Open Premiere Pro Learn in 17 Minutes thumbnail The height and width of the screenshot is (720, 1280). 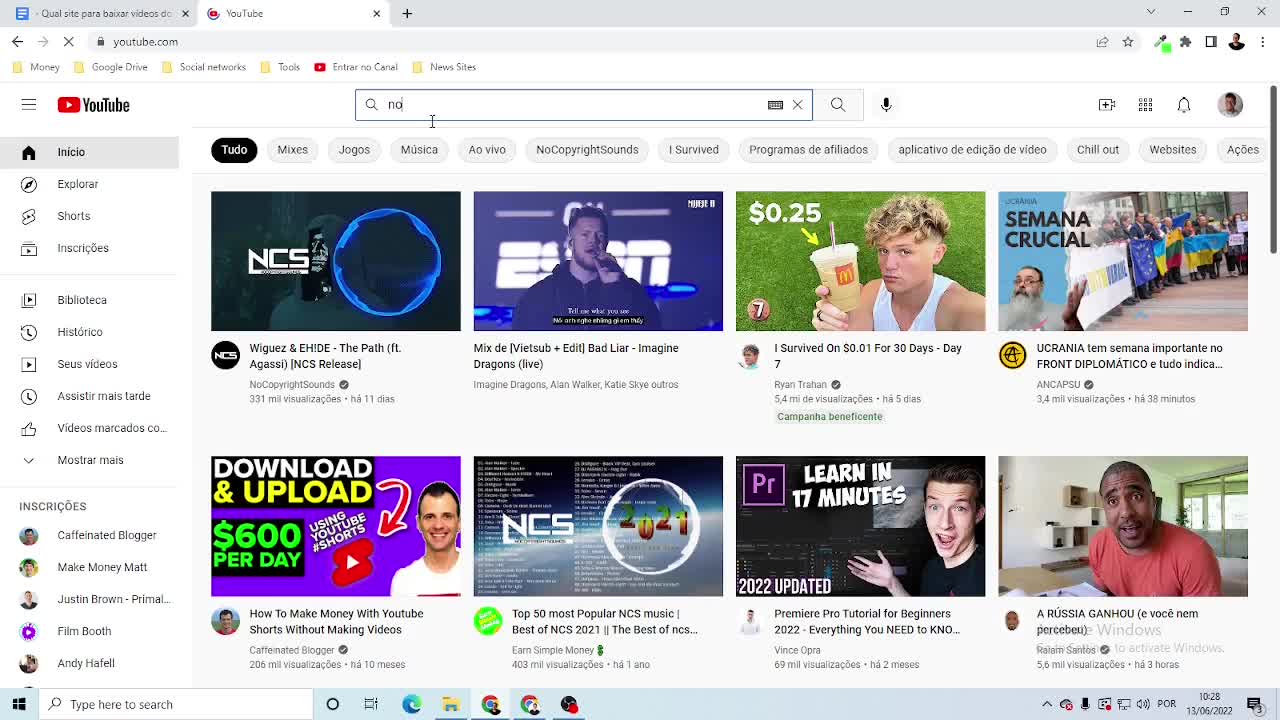(x=860, y=526)
